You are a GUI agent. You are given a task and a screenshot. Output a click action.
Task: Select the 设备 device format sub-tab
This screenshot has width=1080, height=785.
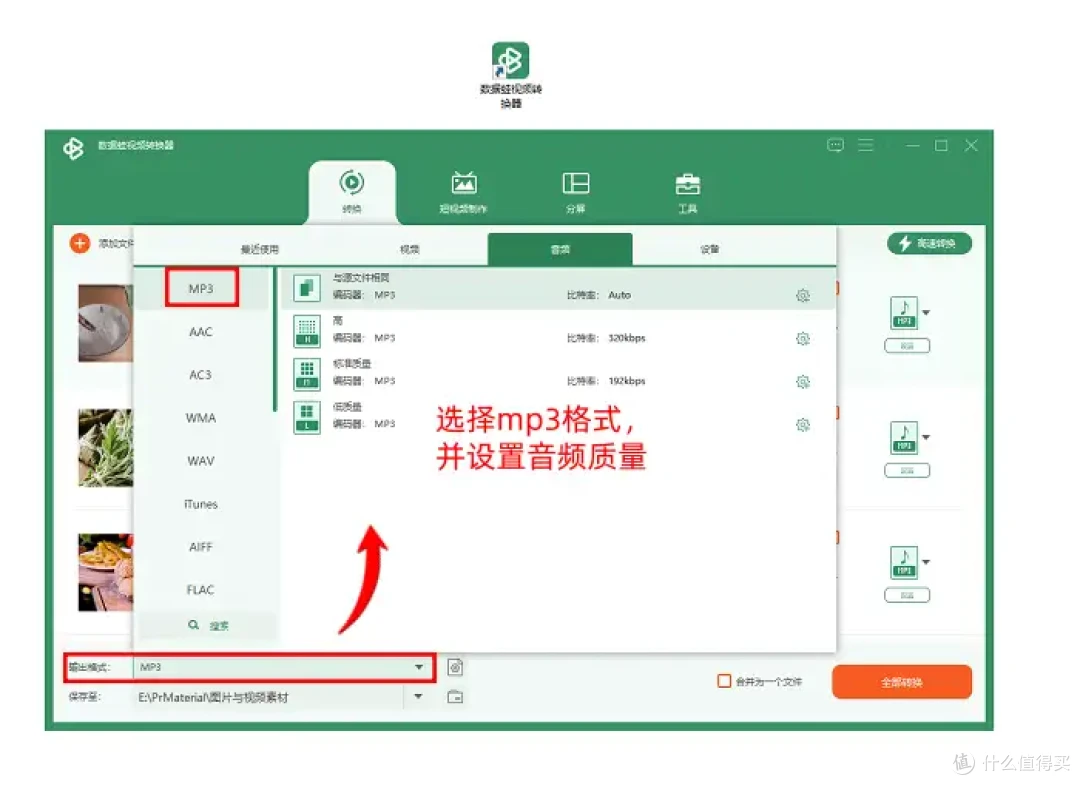point(709,249)
